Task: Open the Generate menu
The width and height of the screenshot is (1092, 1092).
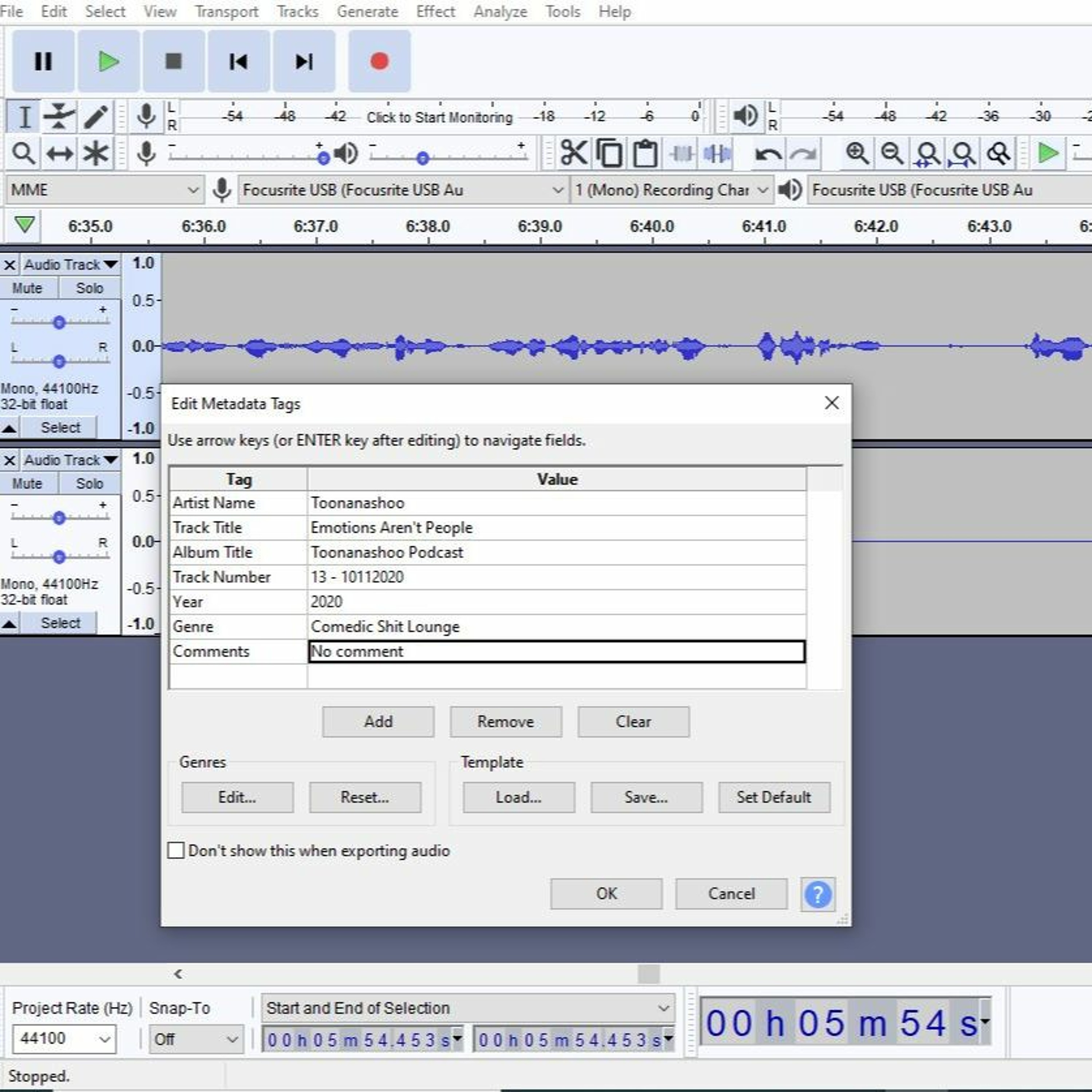Action: 367,11
